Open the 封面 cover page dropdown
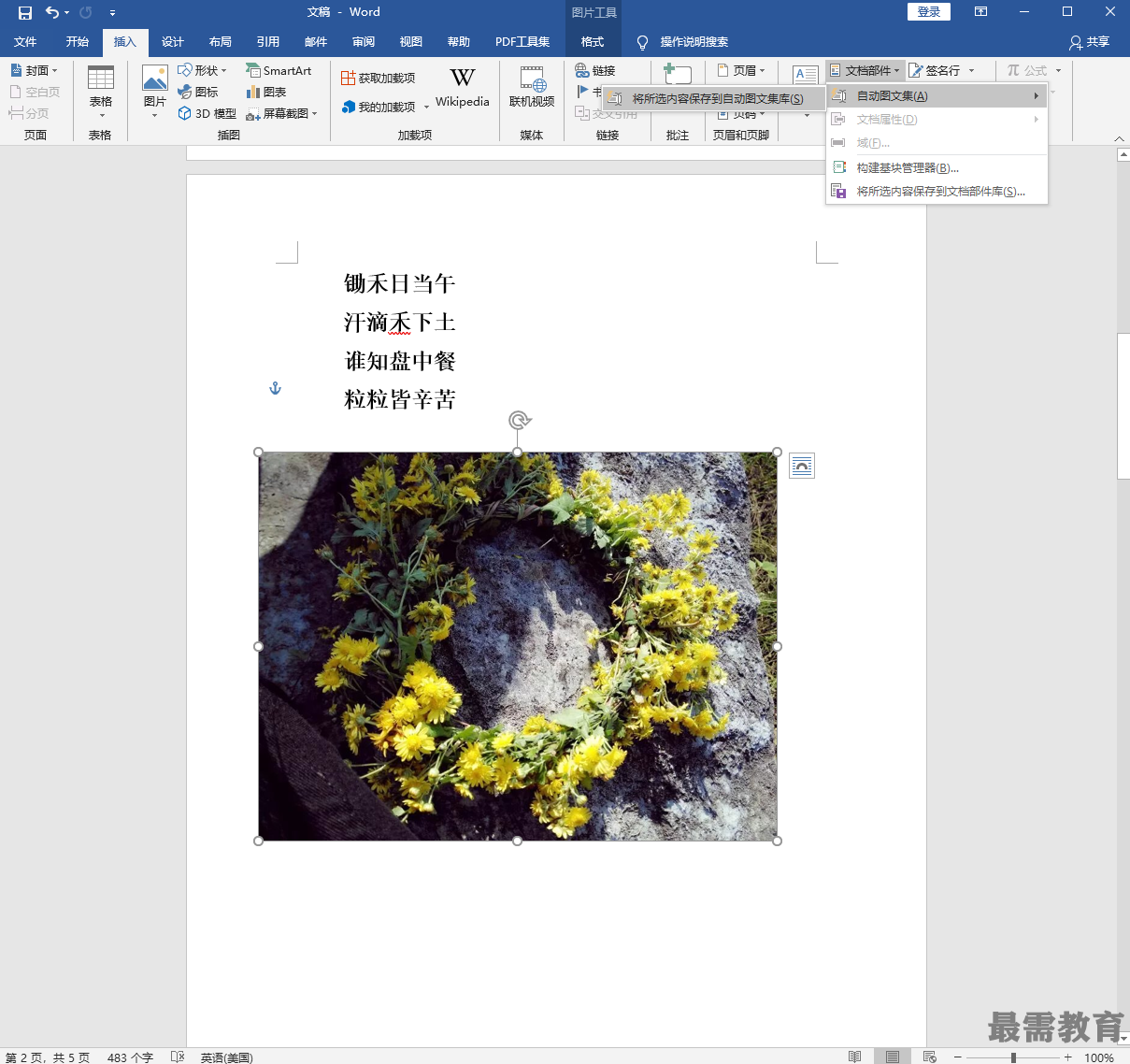 35,70
